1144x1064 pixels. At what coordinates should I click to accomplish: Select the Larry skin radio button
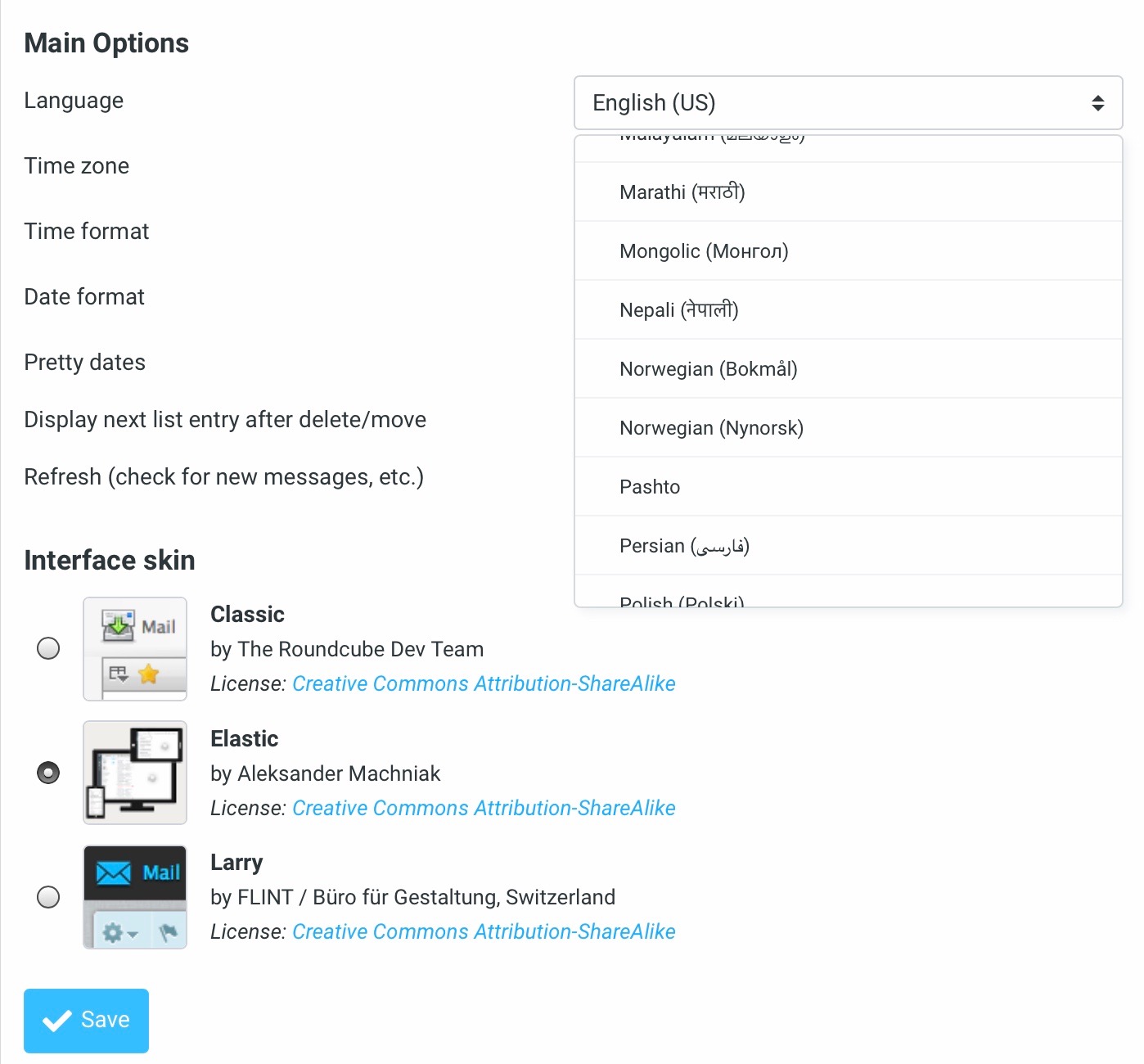(x=48, y=897)
